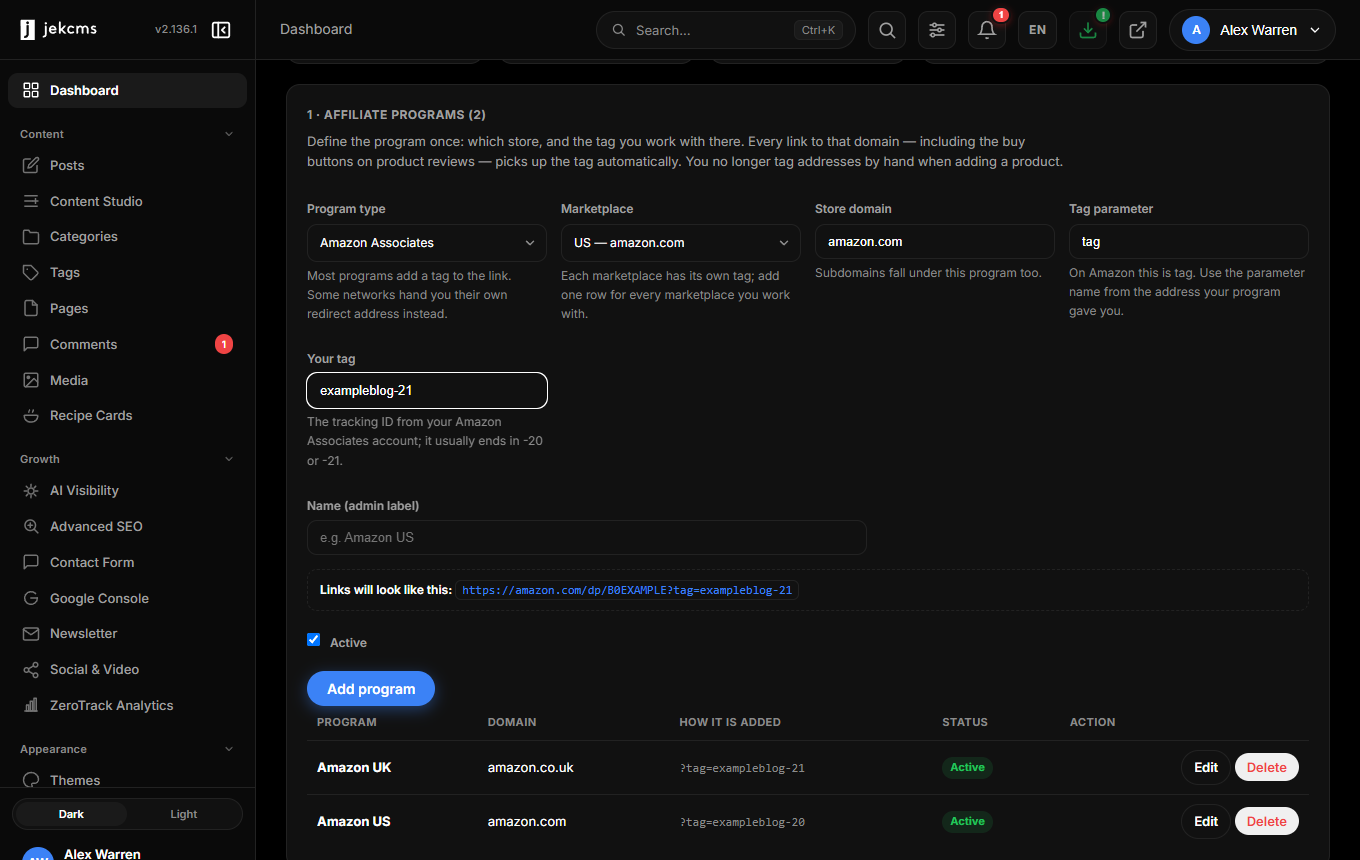
Task: Click the ZeroTrack Analytics chart icon
Action: [x=31, y=705]
